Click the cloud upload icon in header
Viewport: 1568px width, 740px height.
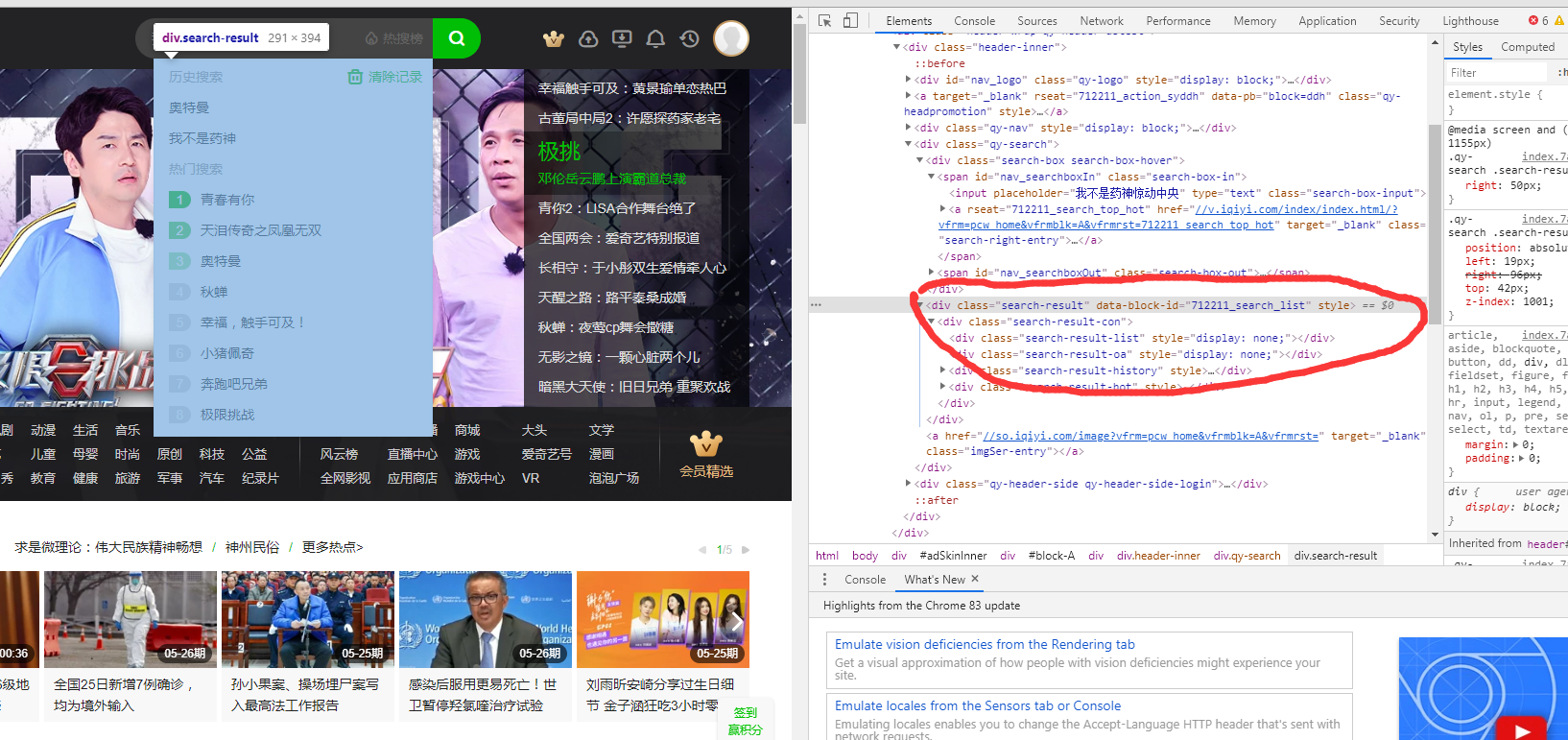(588, 38)
